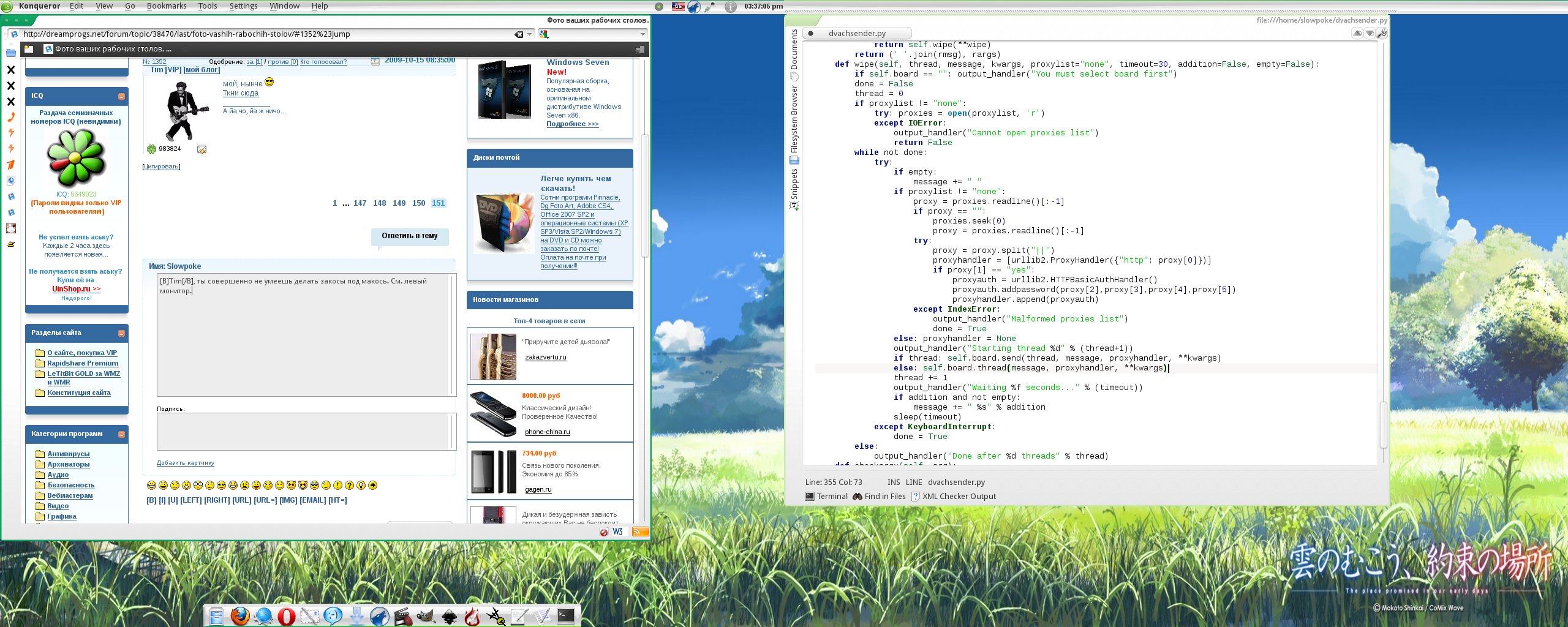
Task: Insert the [URL] BBCode tag
Action: (241, 500)
